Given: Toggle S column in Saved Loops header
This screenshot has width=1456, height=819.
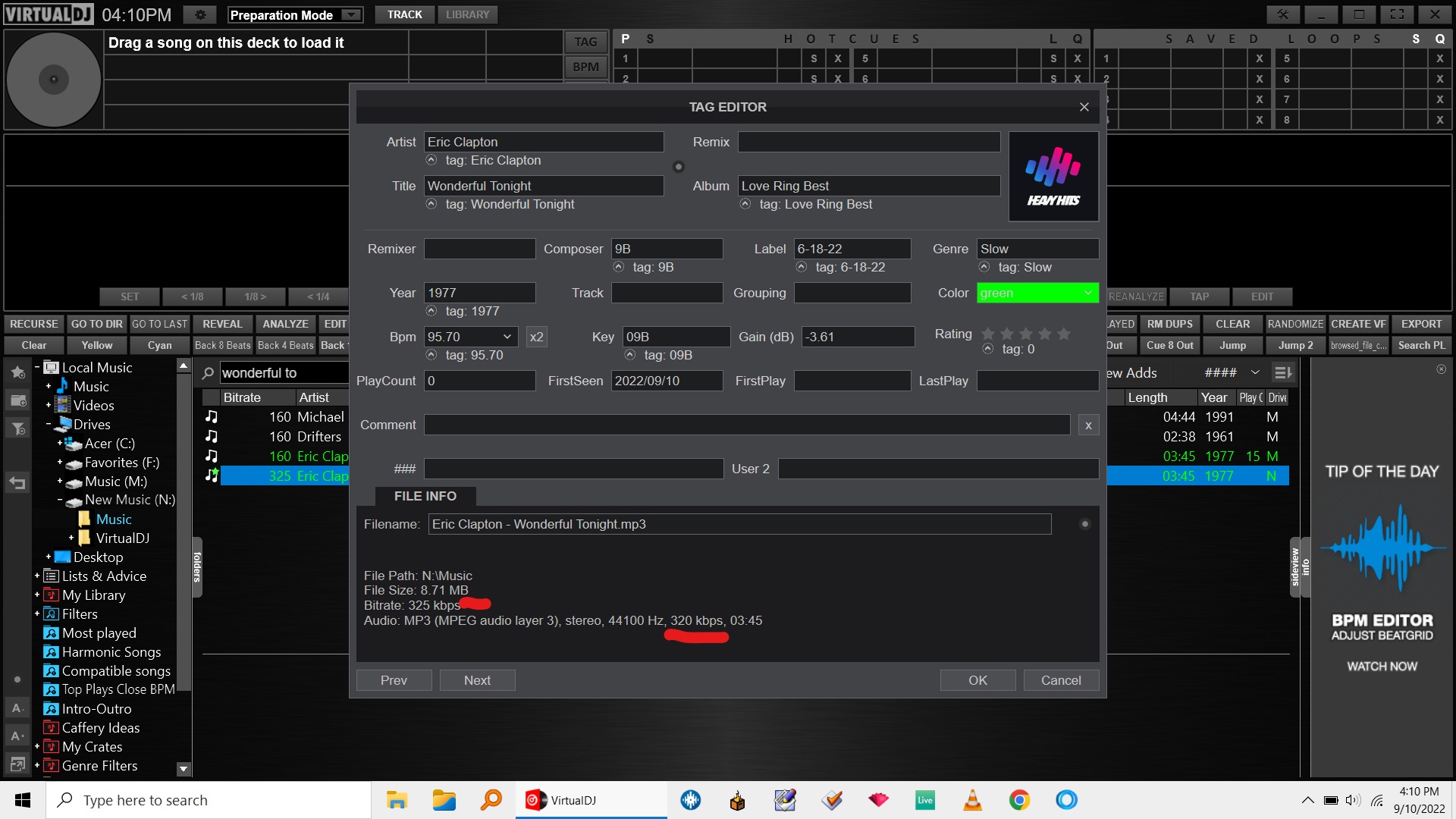Looking at the screenshot, I should 1416,39.
